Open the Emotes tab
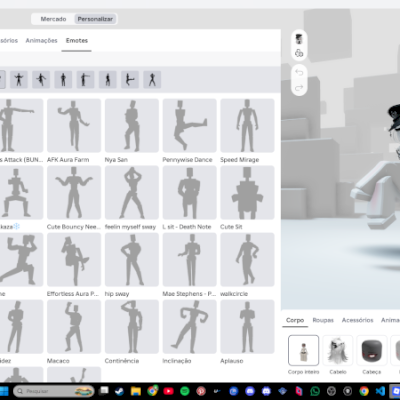Viewport: 400px width, 400px height. tap(77, 40)
